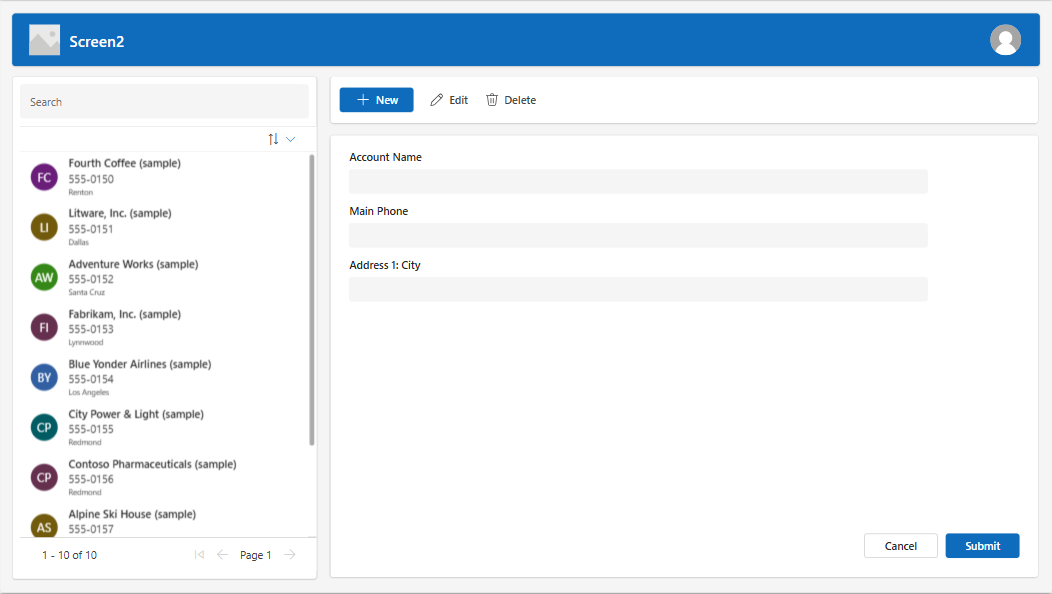Open the user profile avatar
This screenshot has width=1052, height=594.
point(1005,40)
